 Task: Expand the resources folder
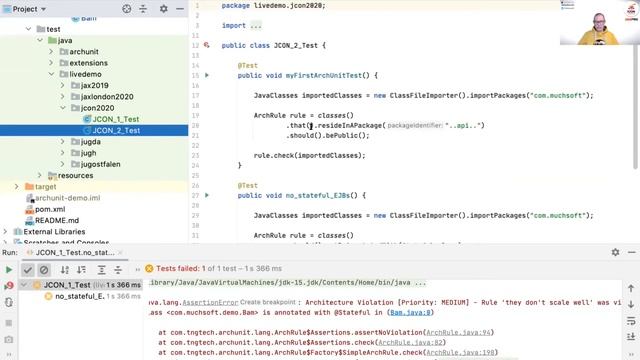point(40,175)
